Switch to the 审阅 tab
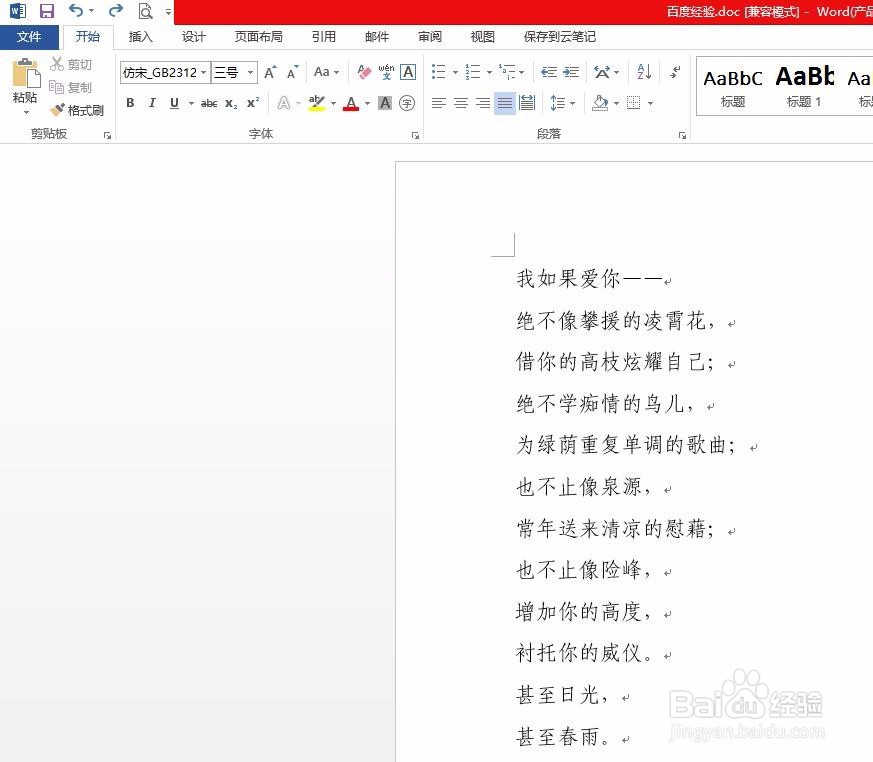The width and height of the screenshot is (873, 762). [x=430, y=37]
